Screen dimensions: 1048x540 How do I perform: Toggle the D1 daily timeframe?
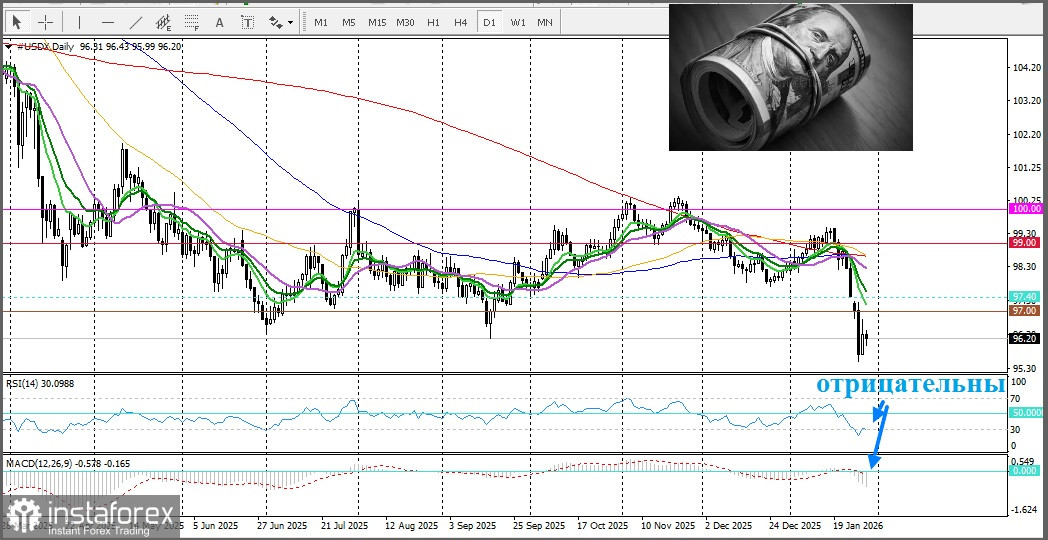[489, 22]
